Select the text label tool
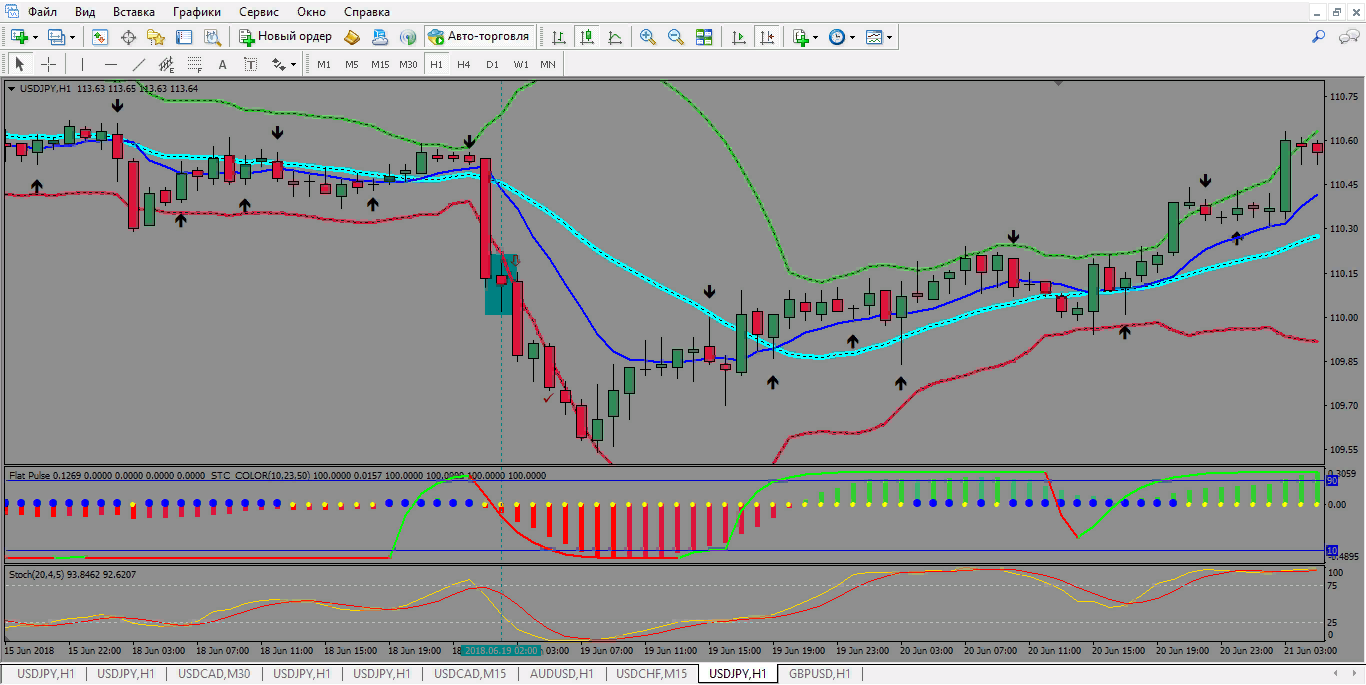 coord(251,64)
